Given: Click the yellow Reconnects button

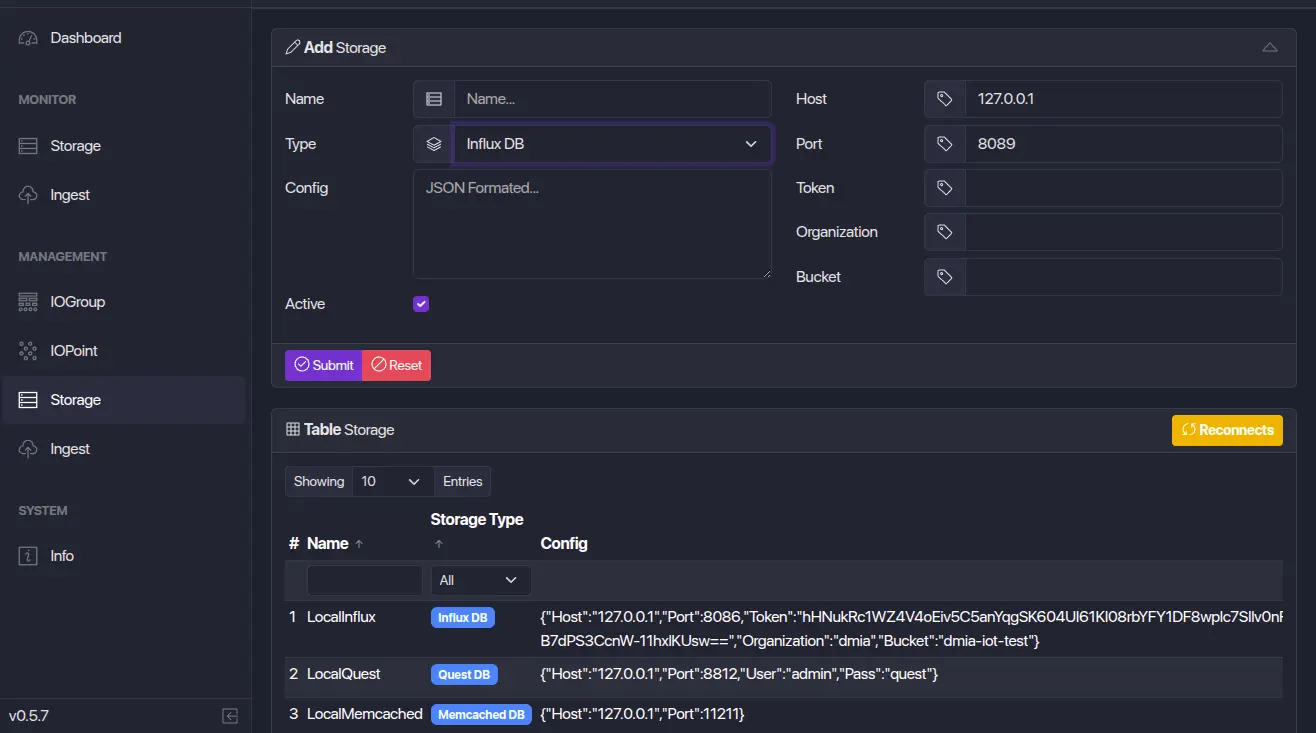Looking at the screenshot, I should tap(1227, 430).
